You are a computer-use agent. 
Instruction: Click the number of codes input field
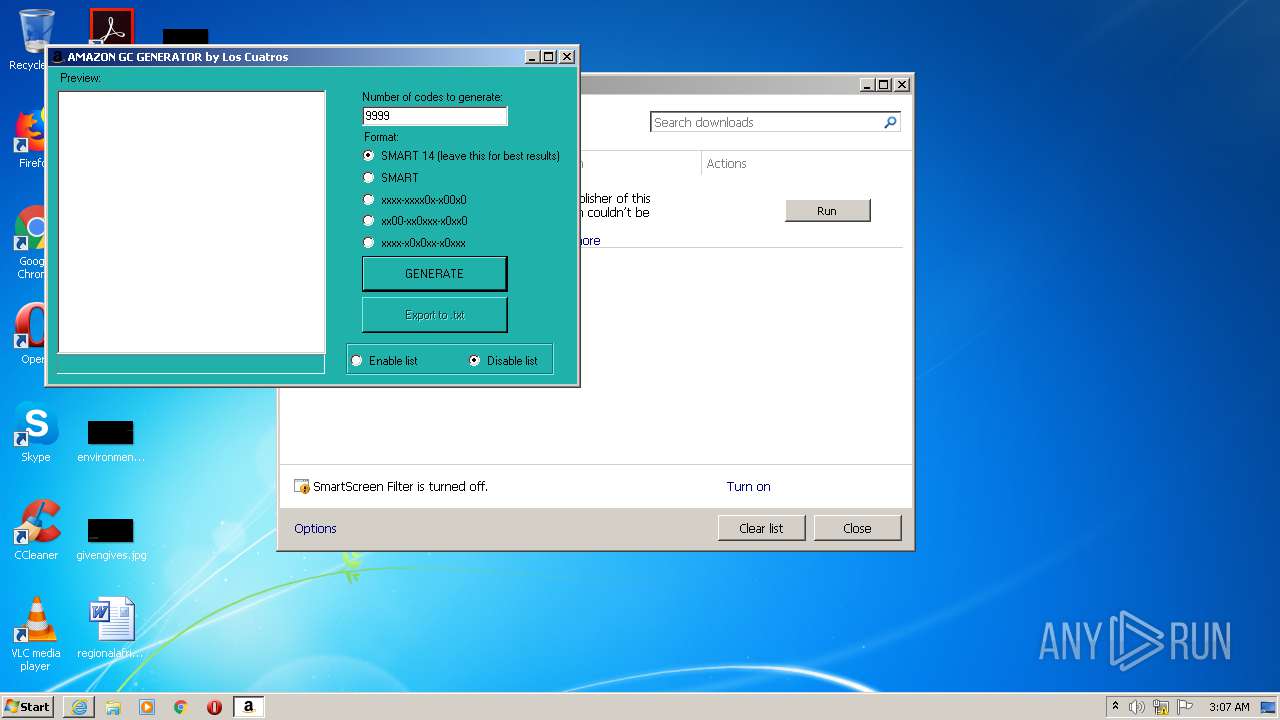435,116
